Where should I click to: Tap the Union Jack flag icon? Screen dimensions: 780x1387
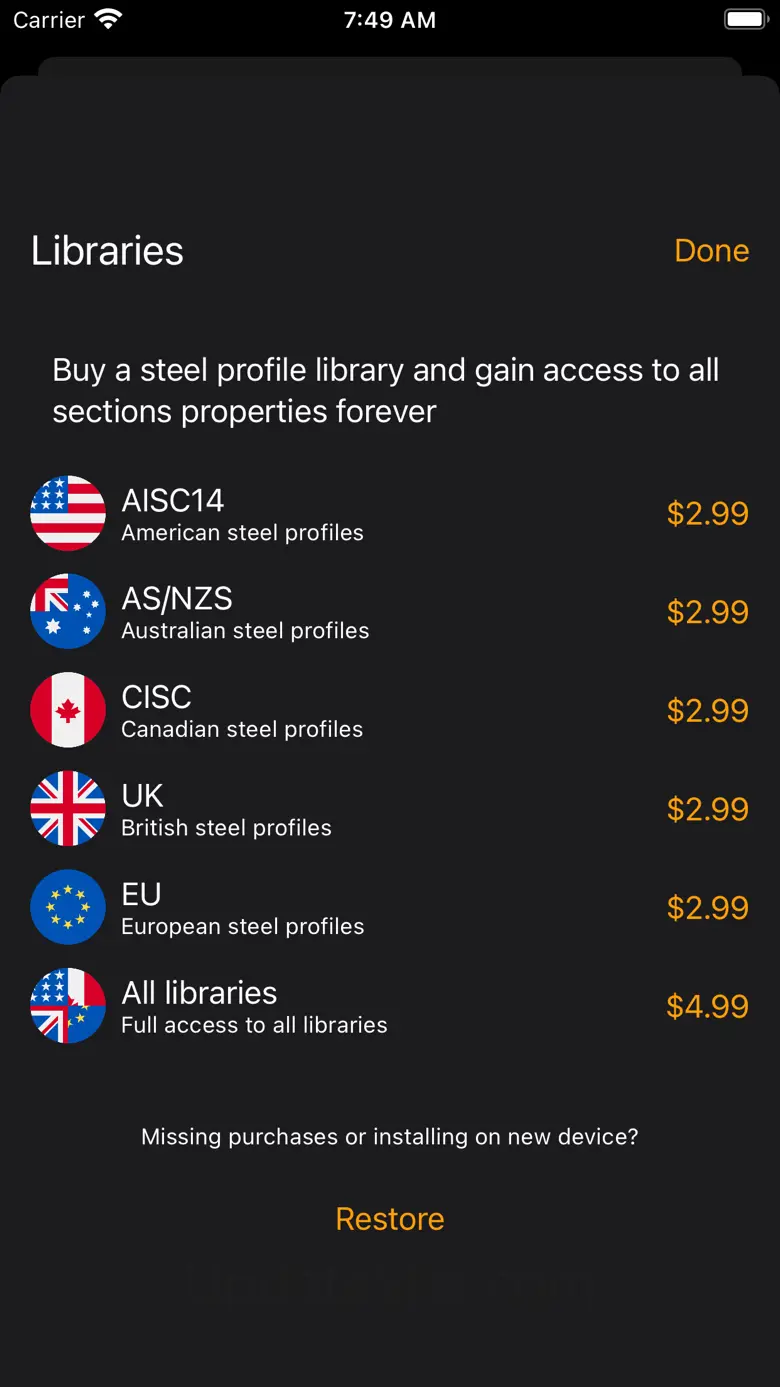coord(68,809)
